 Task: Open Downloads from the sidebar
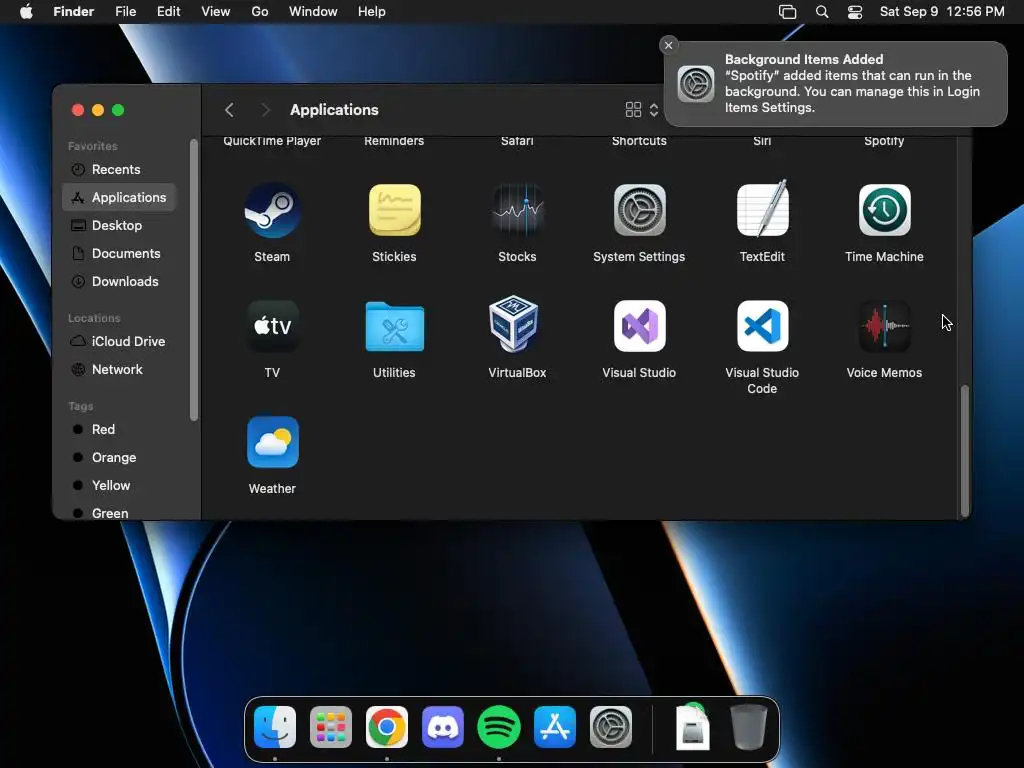[x=119, y=281]
